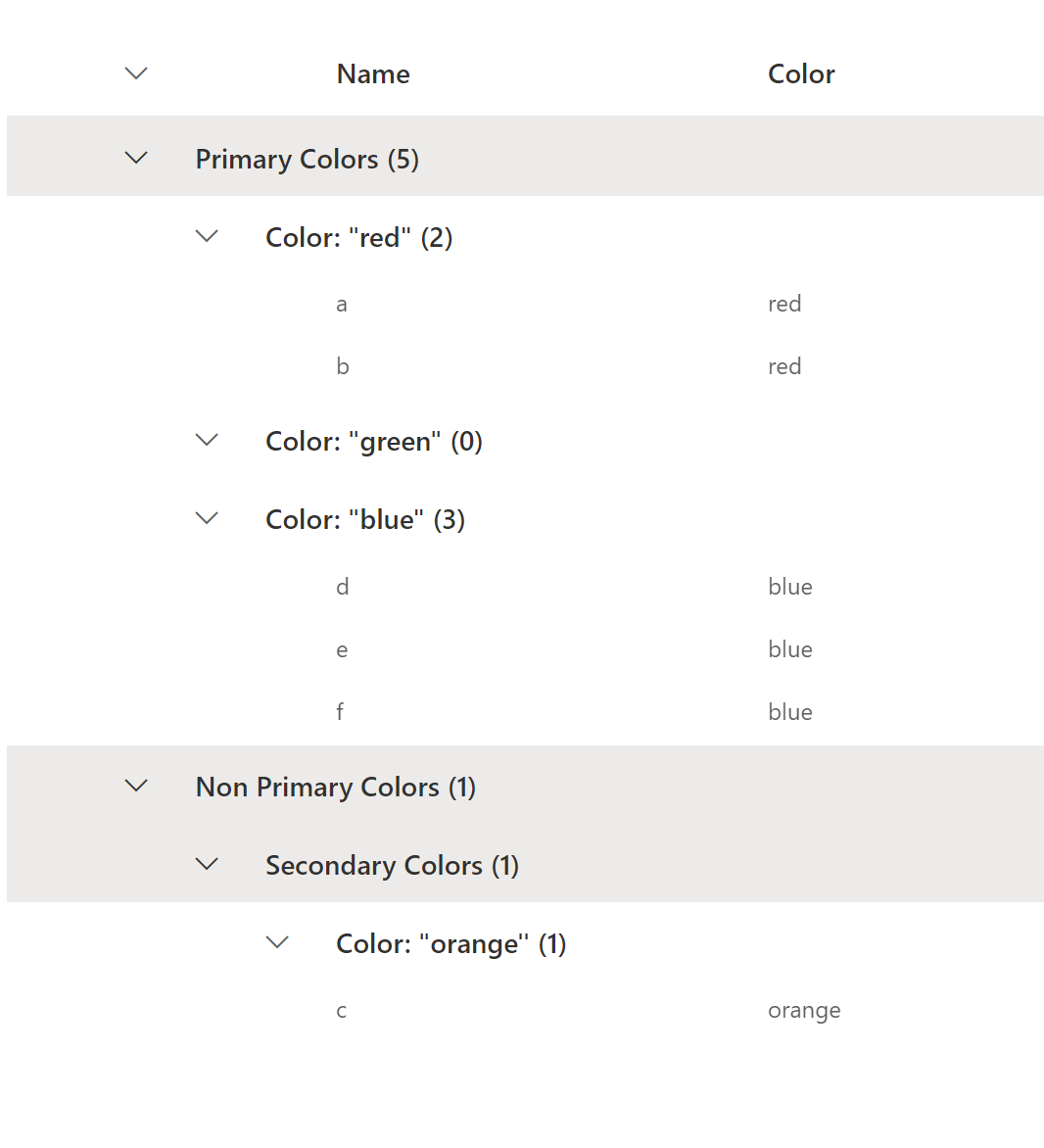Click the red value for row a

point(784,304)
